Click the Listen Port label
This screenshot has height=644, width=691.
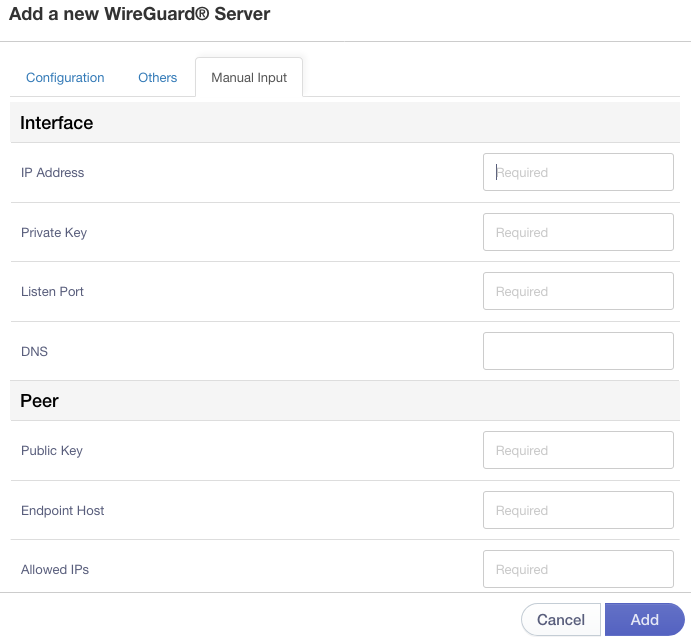[52, 291]
